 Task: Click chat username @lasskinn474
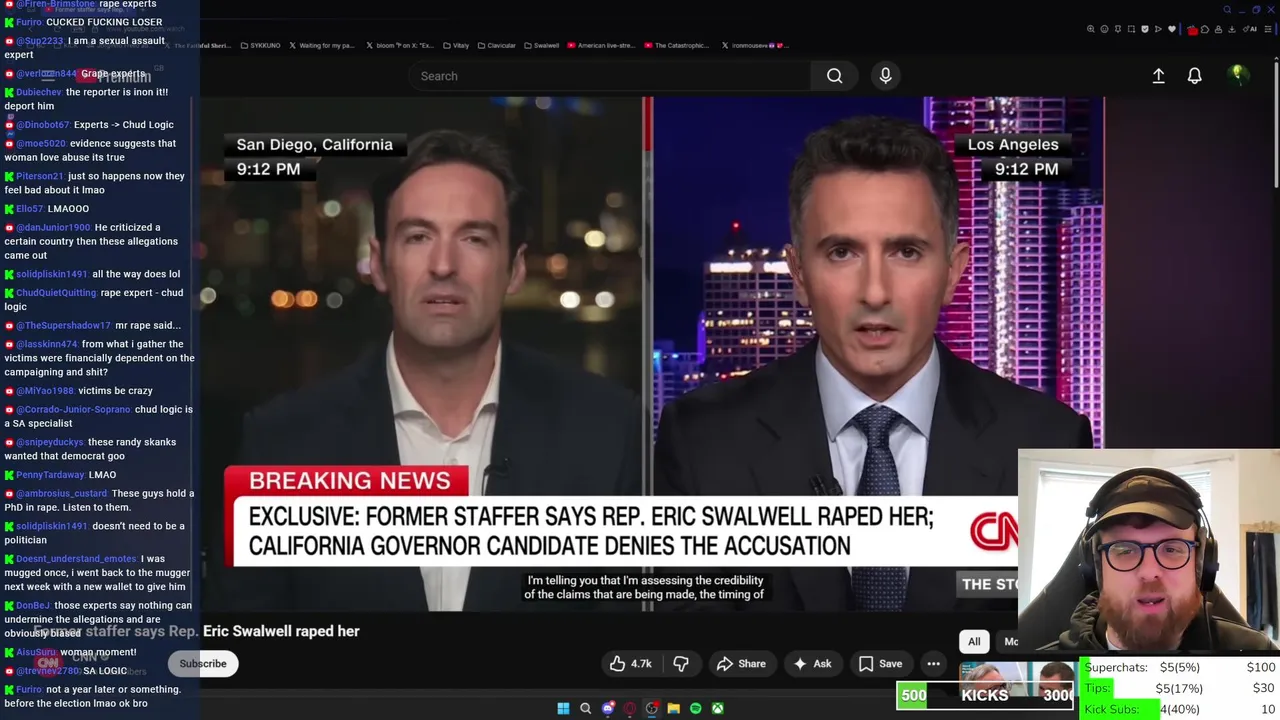pyautogui.click(x=47, y=344)
